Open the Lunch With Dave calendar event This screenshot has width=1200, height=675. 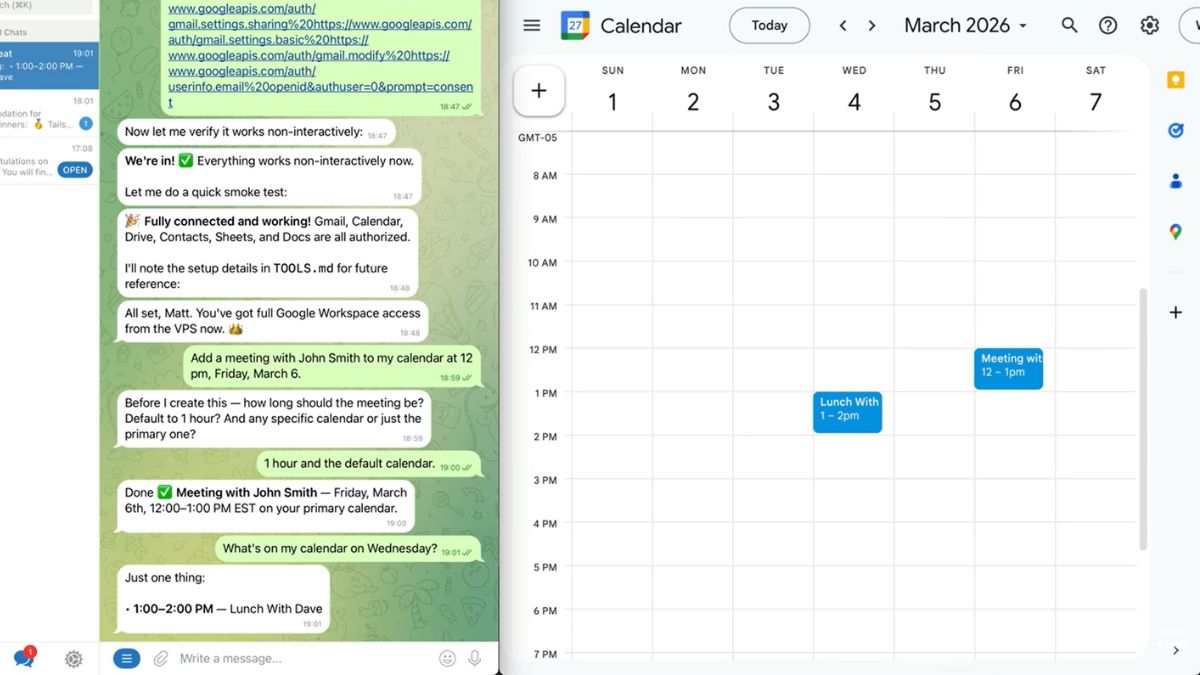(x=847, y=411)
